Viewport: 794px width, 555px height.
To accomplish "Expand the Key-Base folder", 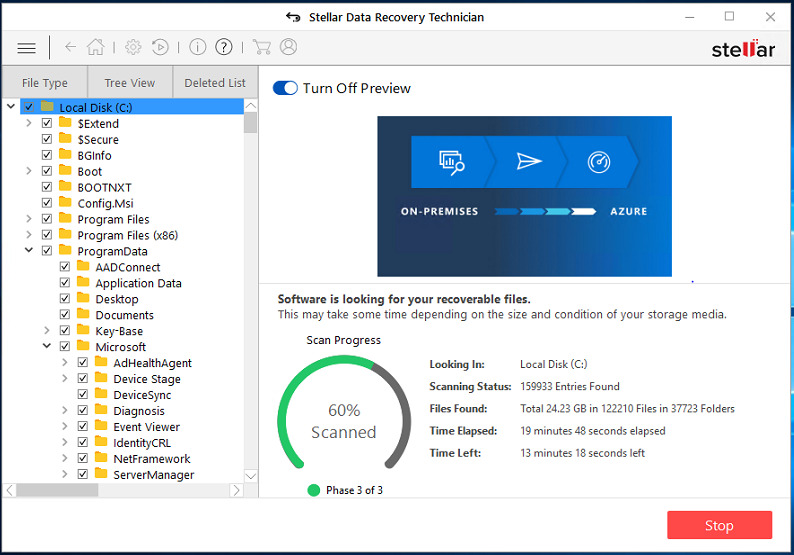I will (x=47, y=331).
